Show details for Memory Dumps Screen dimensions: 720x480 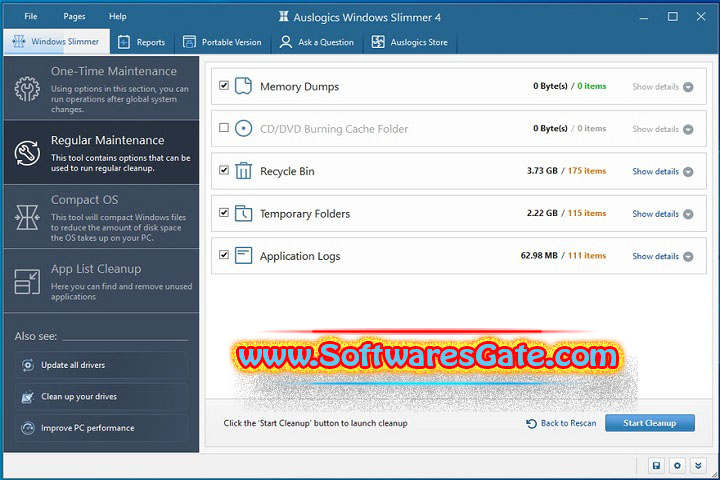tap(655, 87)
